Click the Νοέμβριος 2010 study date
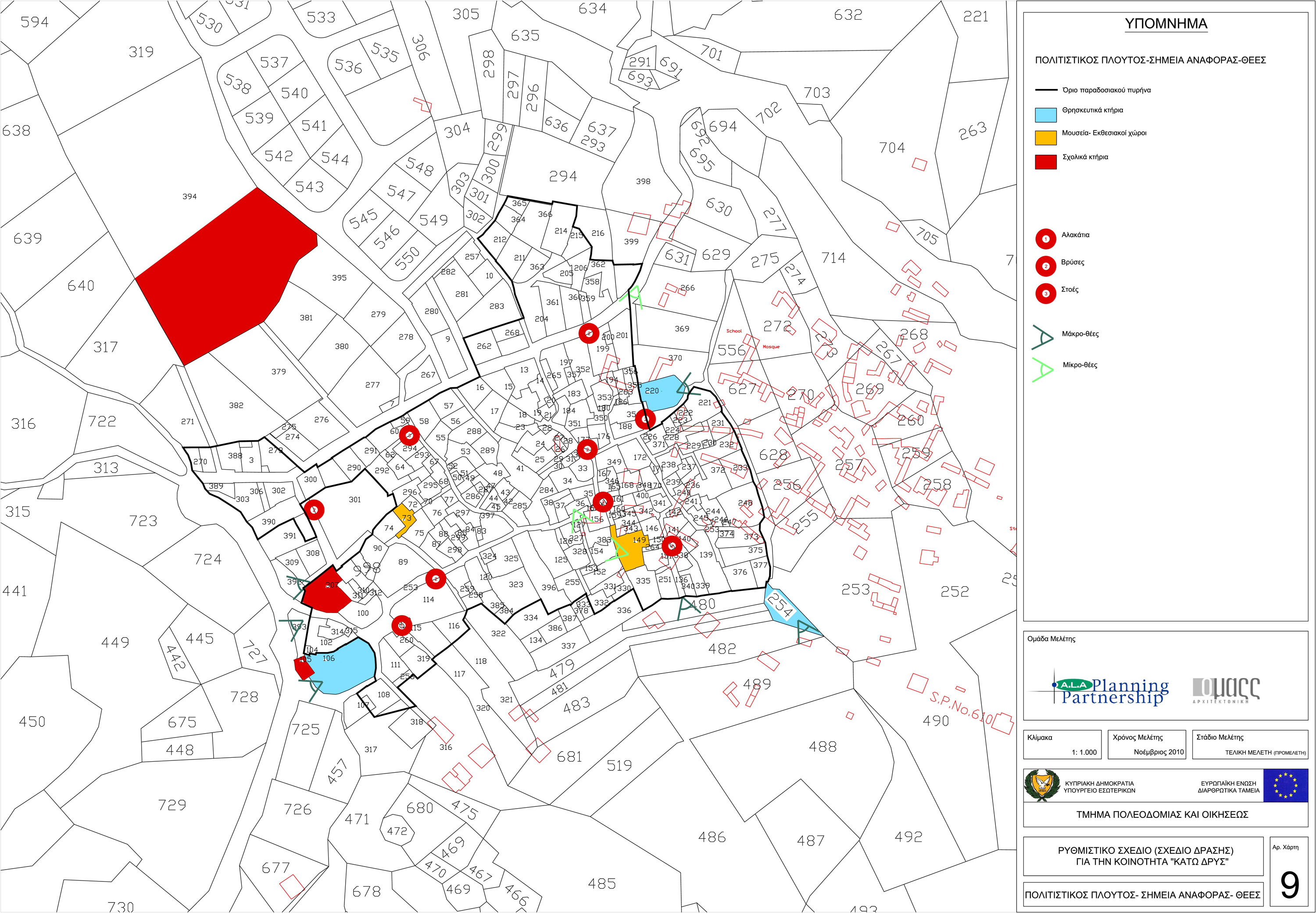The image size is (1316, 913). coord(1159,752)
